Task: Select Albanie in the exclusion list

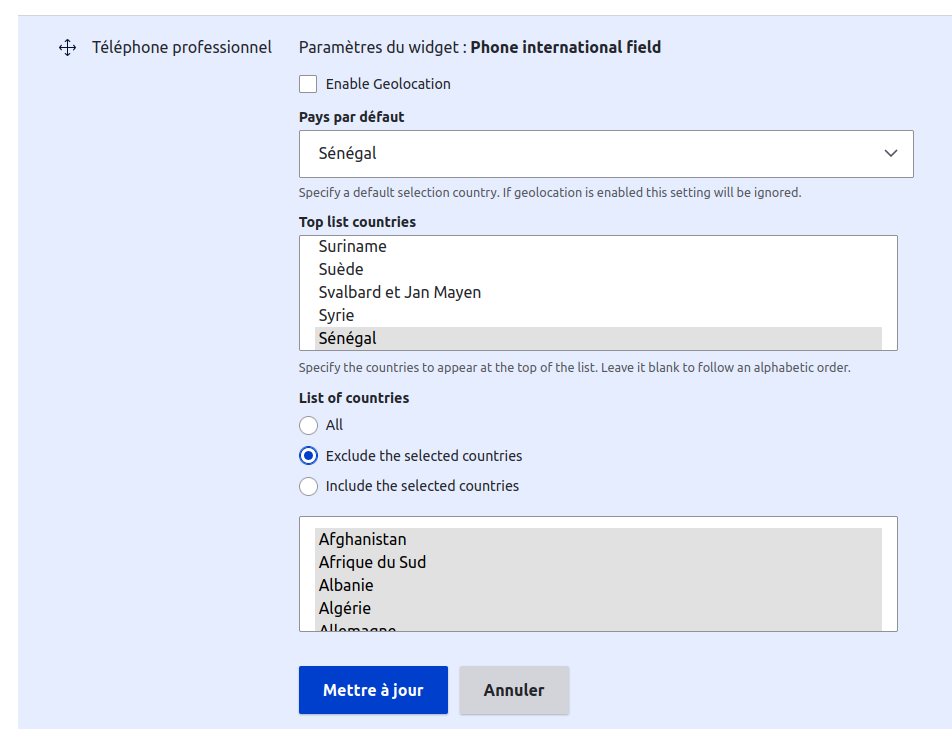Action: coord(346,585)
